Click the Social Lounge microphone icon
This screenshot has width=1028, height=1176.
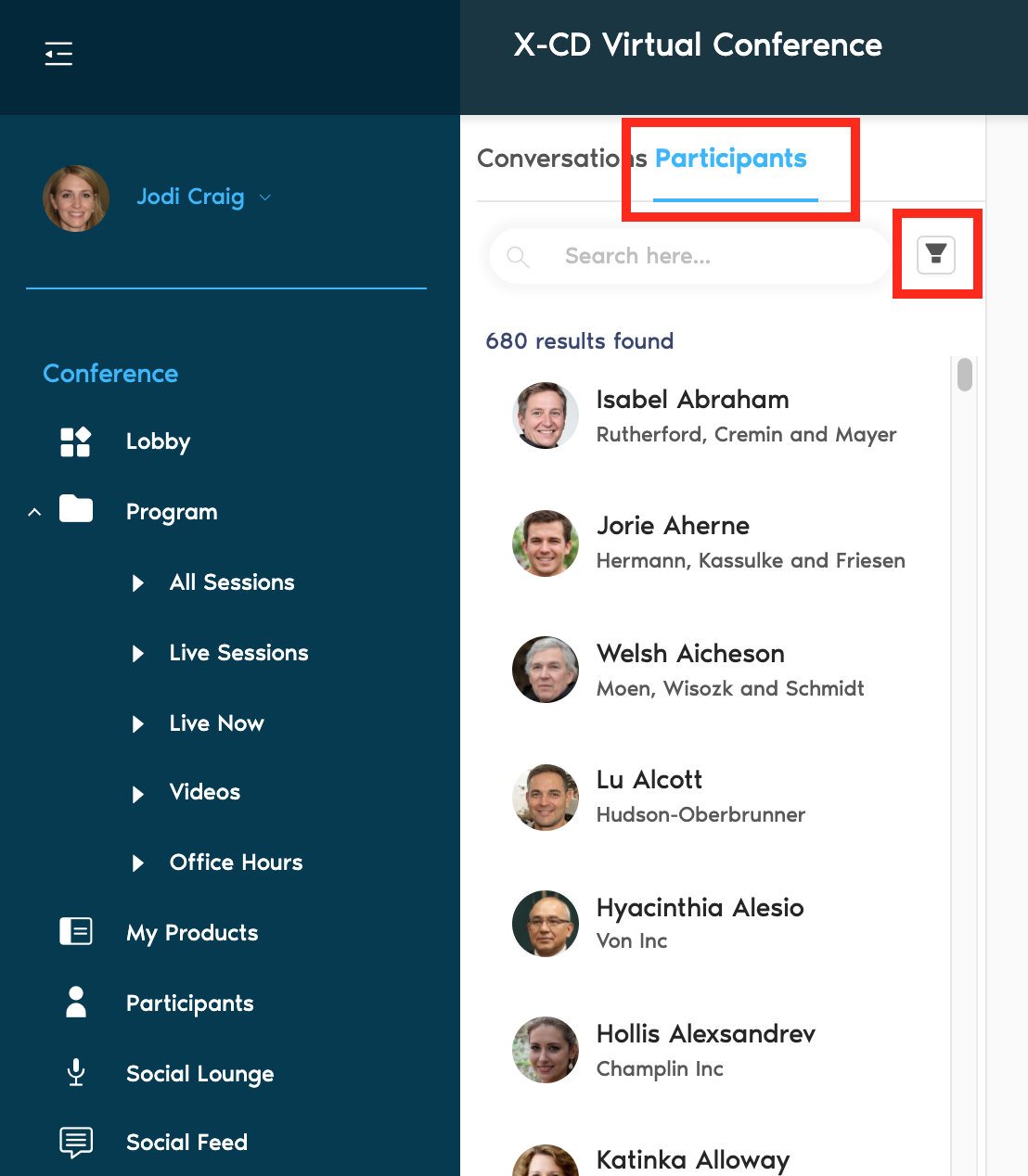76,1072
